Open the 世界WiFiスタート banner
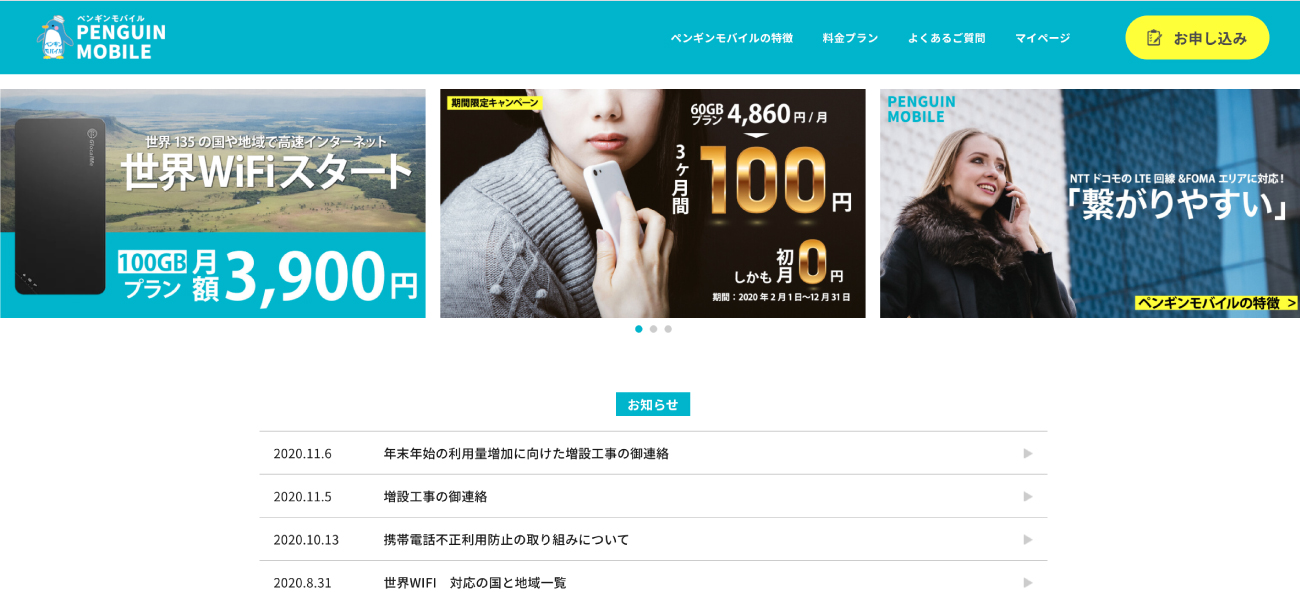Image resolution: width=1300 pixels, height=603 pixels. pyautogui.click(x=212, y=203)
